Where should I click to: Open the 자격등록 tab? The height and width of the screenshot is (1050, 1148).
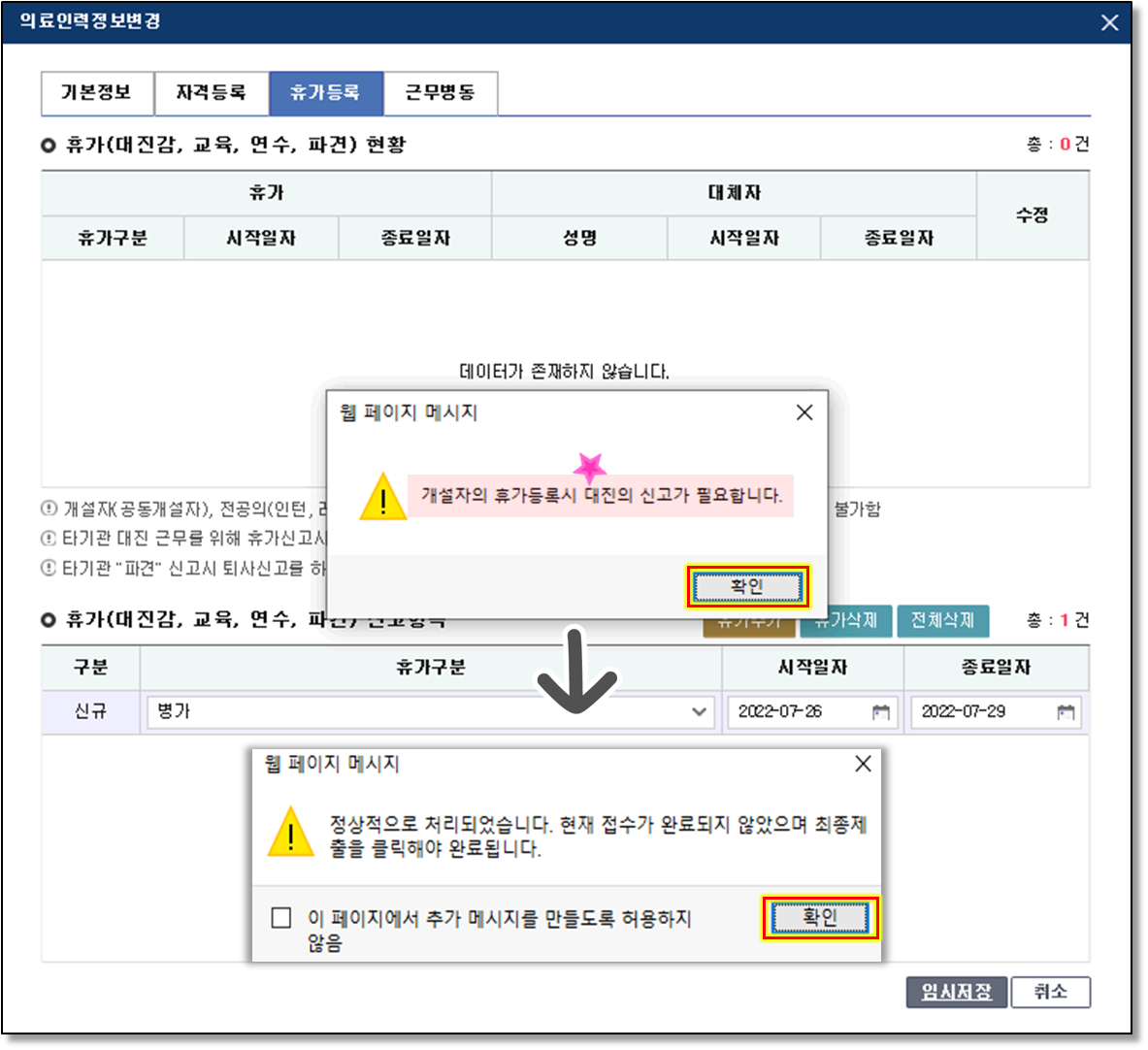point(211,93)
